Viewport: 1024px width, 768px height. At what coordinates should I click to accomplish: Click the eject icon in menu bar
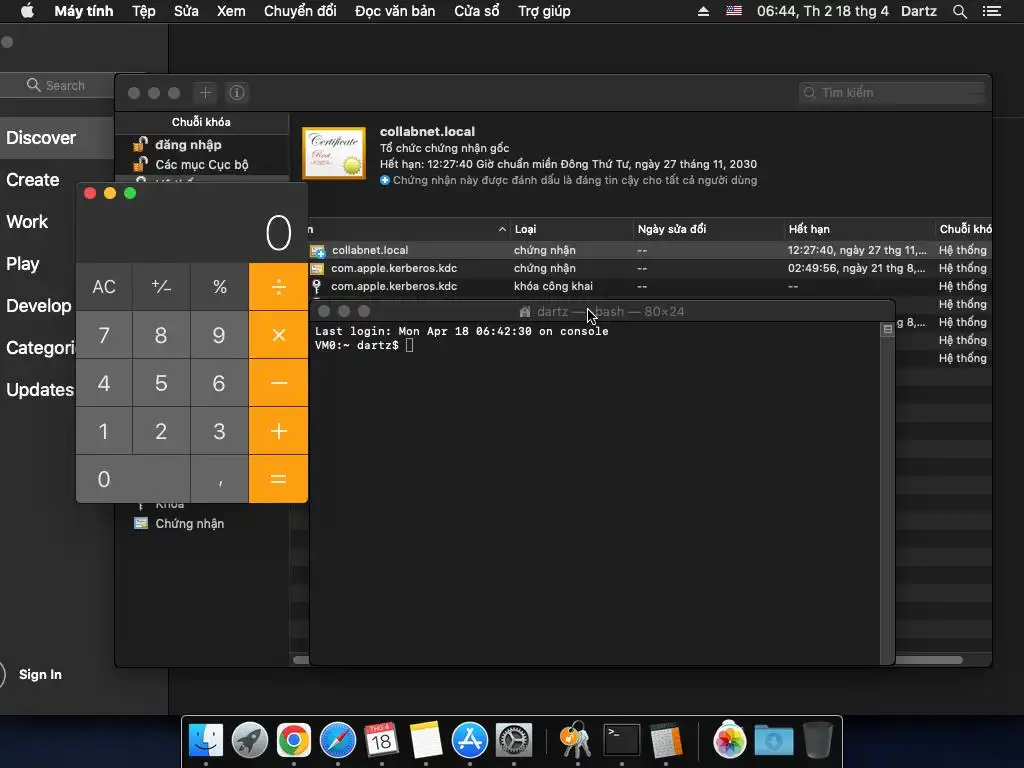703,11
